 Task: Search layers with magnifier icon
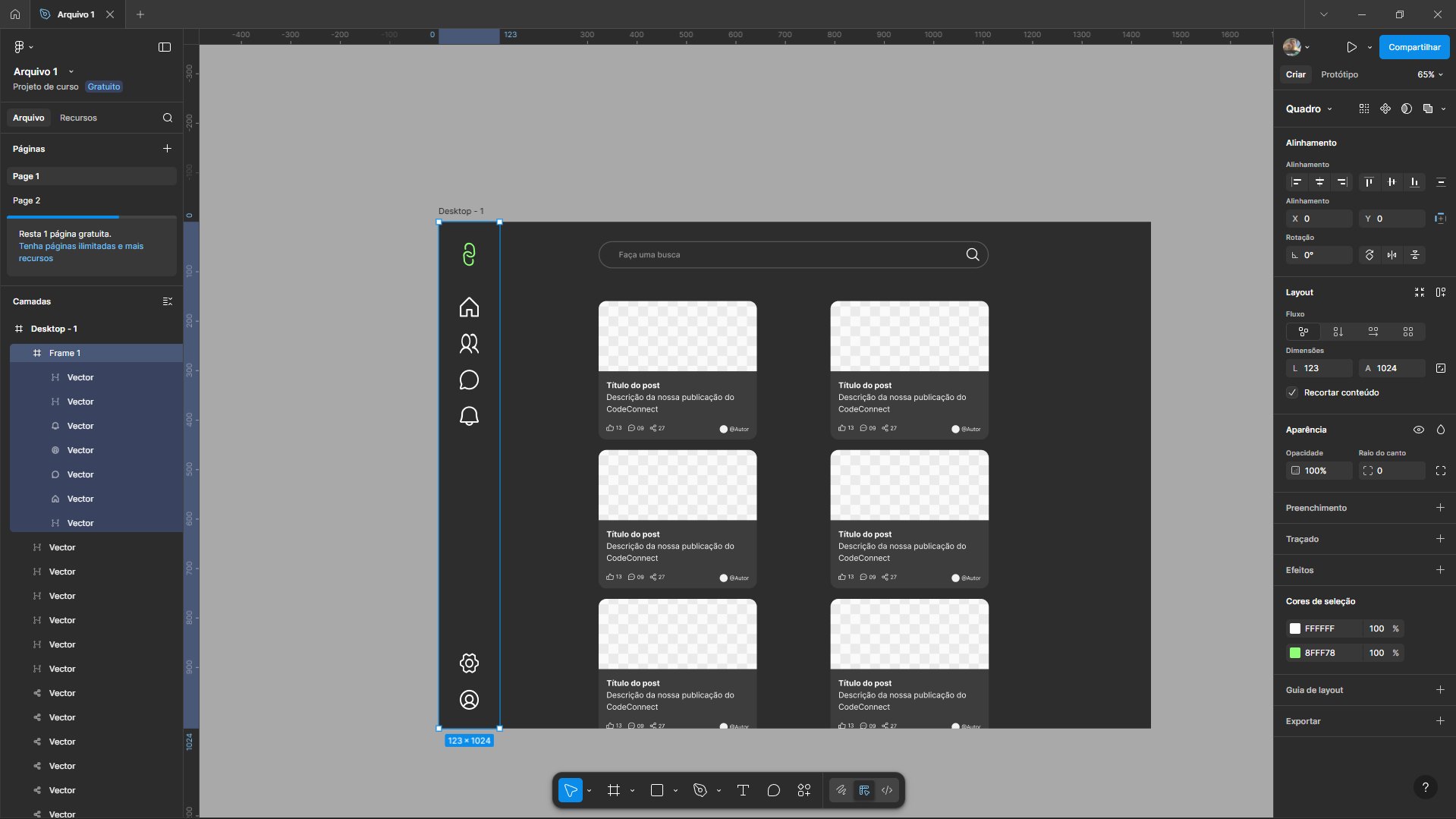pyautogui.click(x=168, y=118)
